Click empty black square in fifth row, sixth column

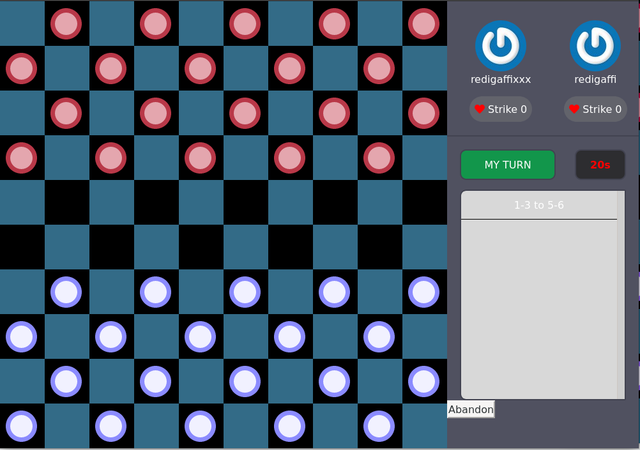coord(246,203)
